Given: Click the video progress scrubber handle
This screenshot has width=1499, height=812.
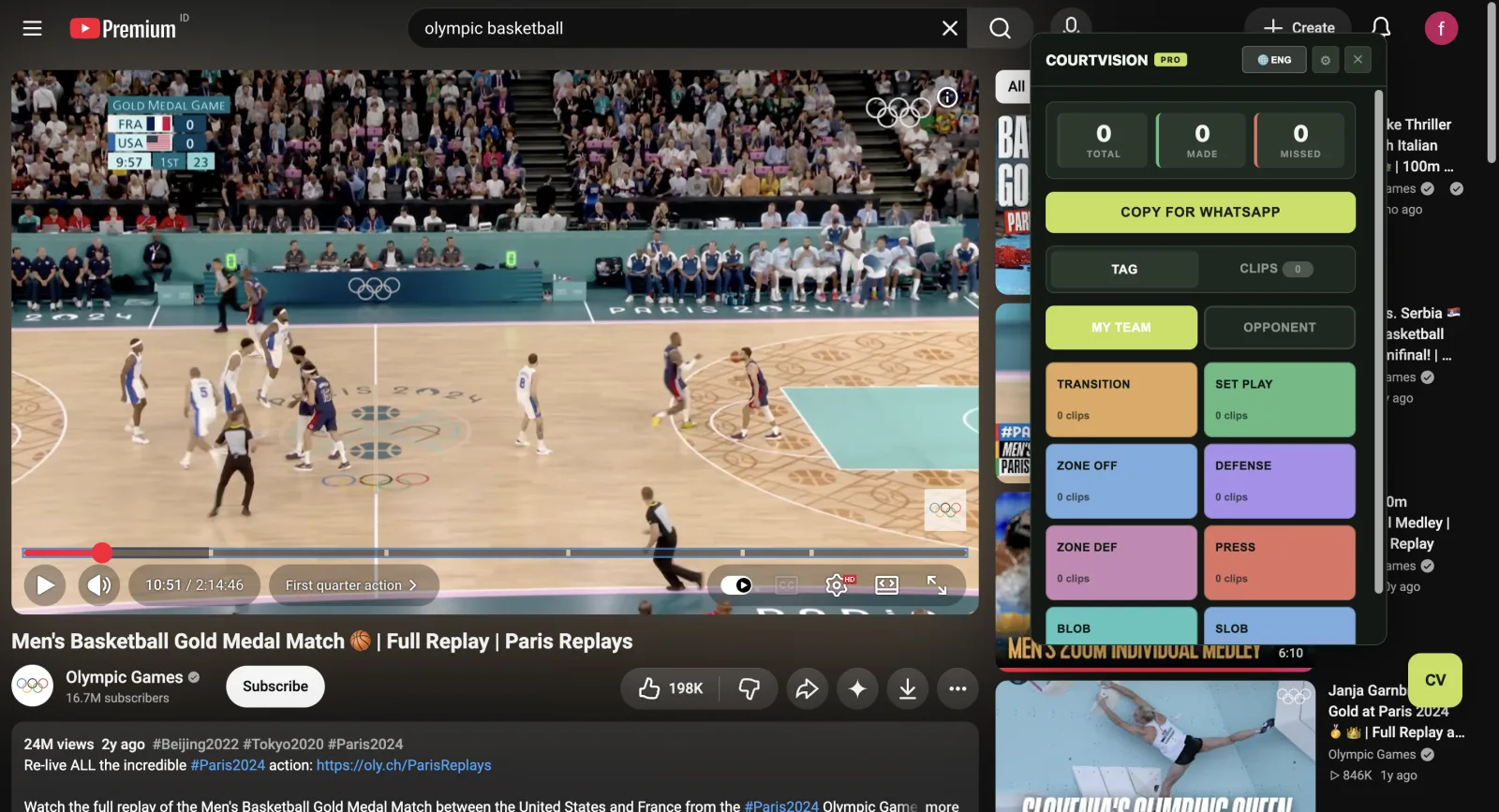Looking at the screenshot, I should tap(102, 553).
